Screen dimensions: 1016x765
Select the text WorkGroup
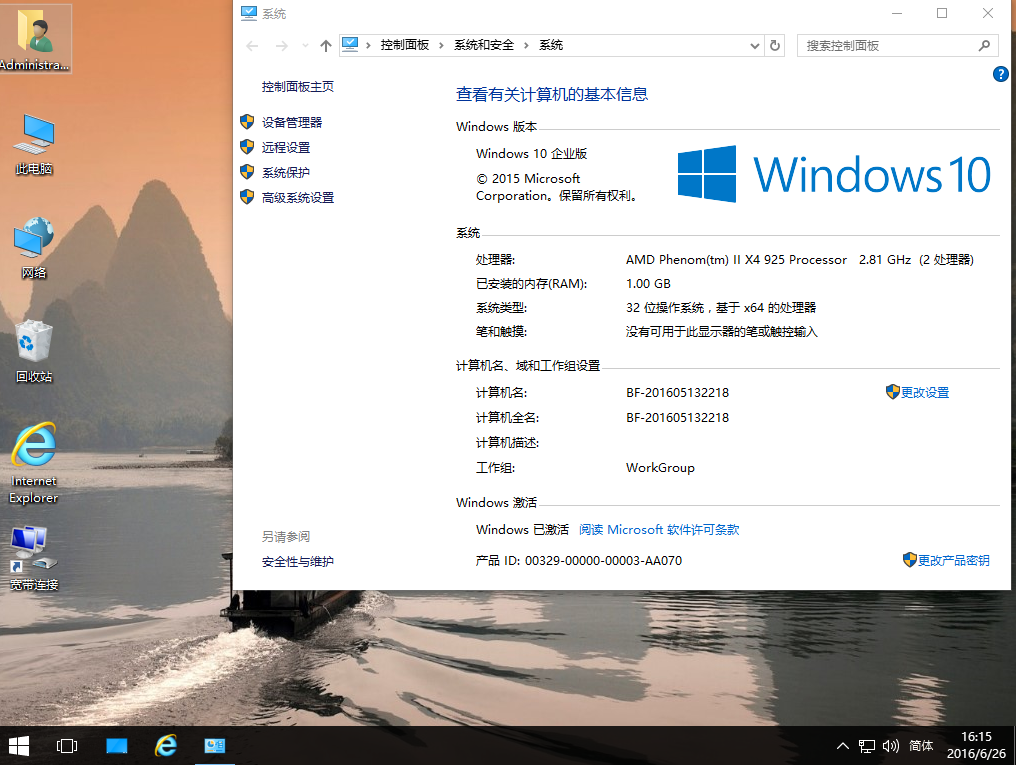(x=660, y=468)
